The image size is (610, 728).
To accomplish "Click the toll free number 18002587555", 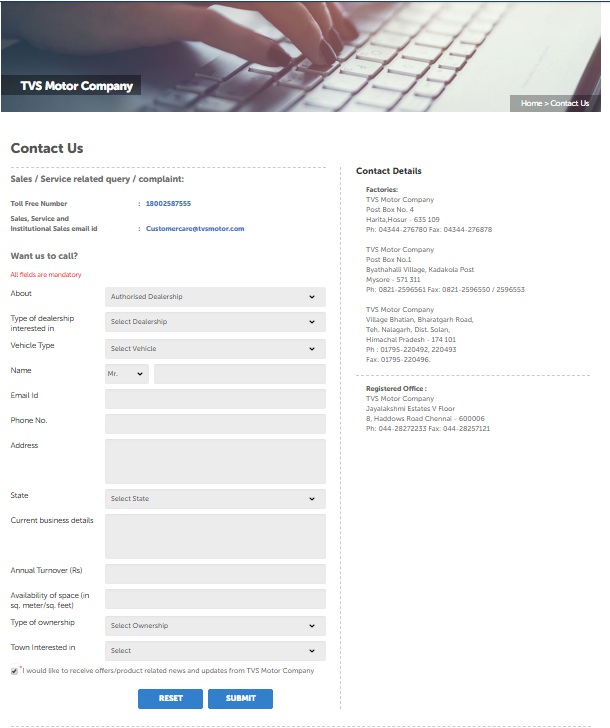I will (x=168, y=203).
